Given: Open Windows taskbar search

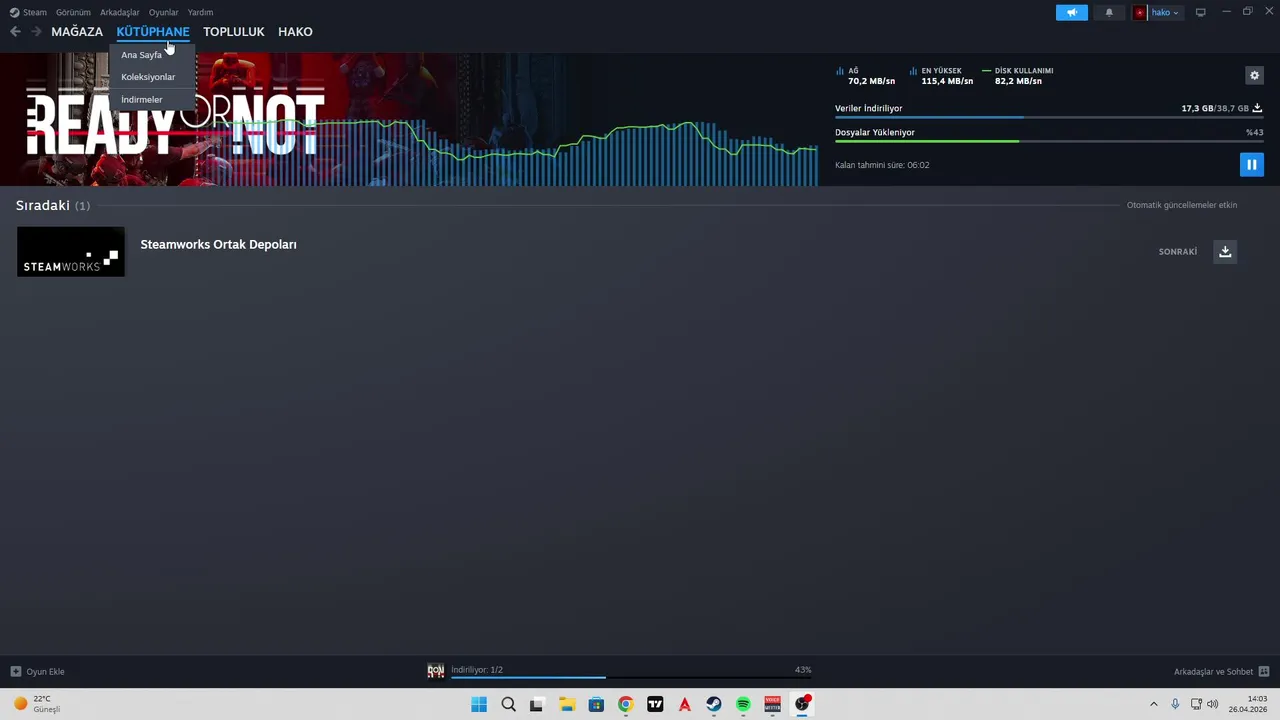Looking at the screenshot, I should click(508, 704).
